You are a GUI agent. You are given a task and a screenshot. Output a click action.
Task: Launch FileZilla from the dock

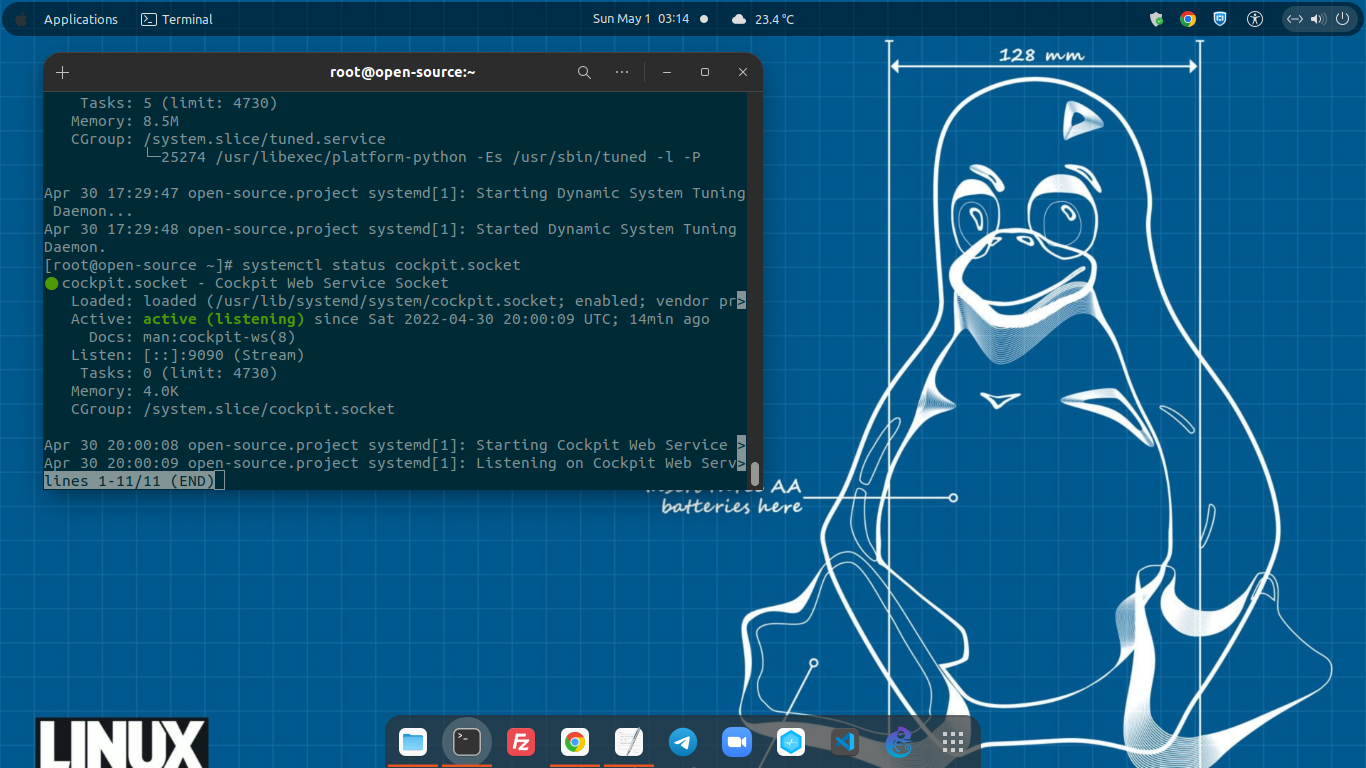tap(521, 742)
